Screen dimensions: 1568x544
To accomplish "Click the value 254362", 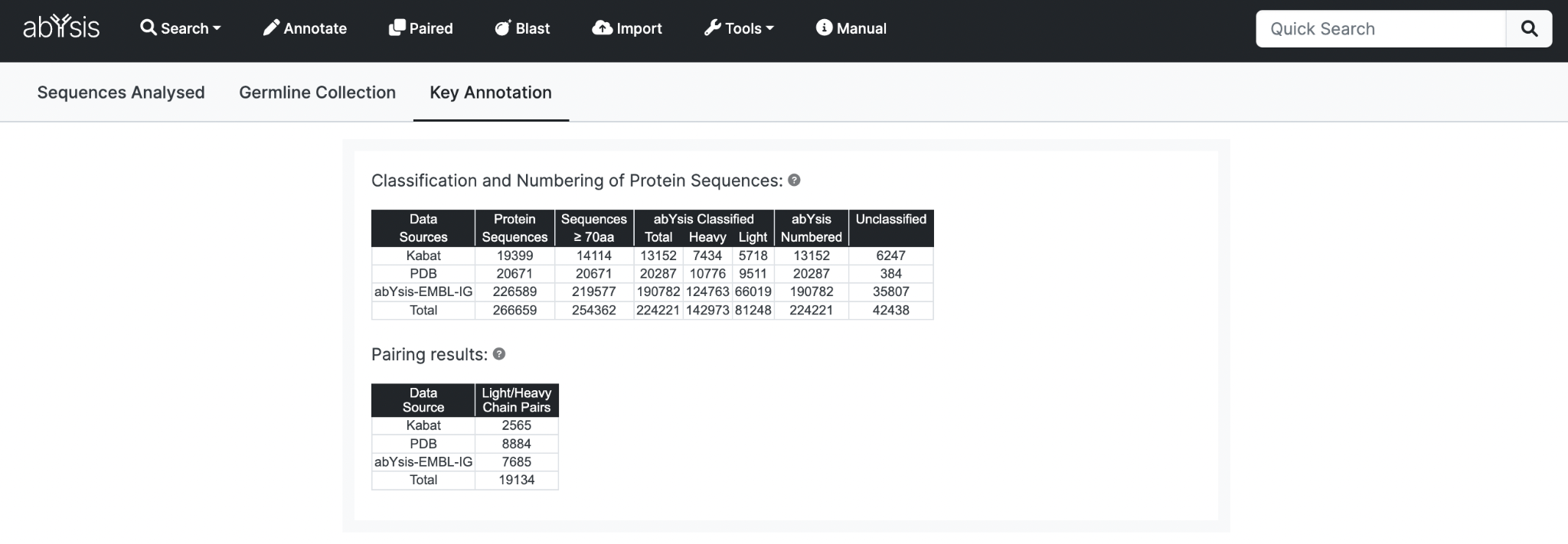I will click(594, 310).
